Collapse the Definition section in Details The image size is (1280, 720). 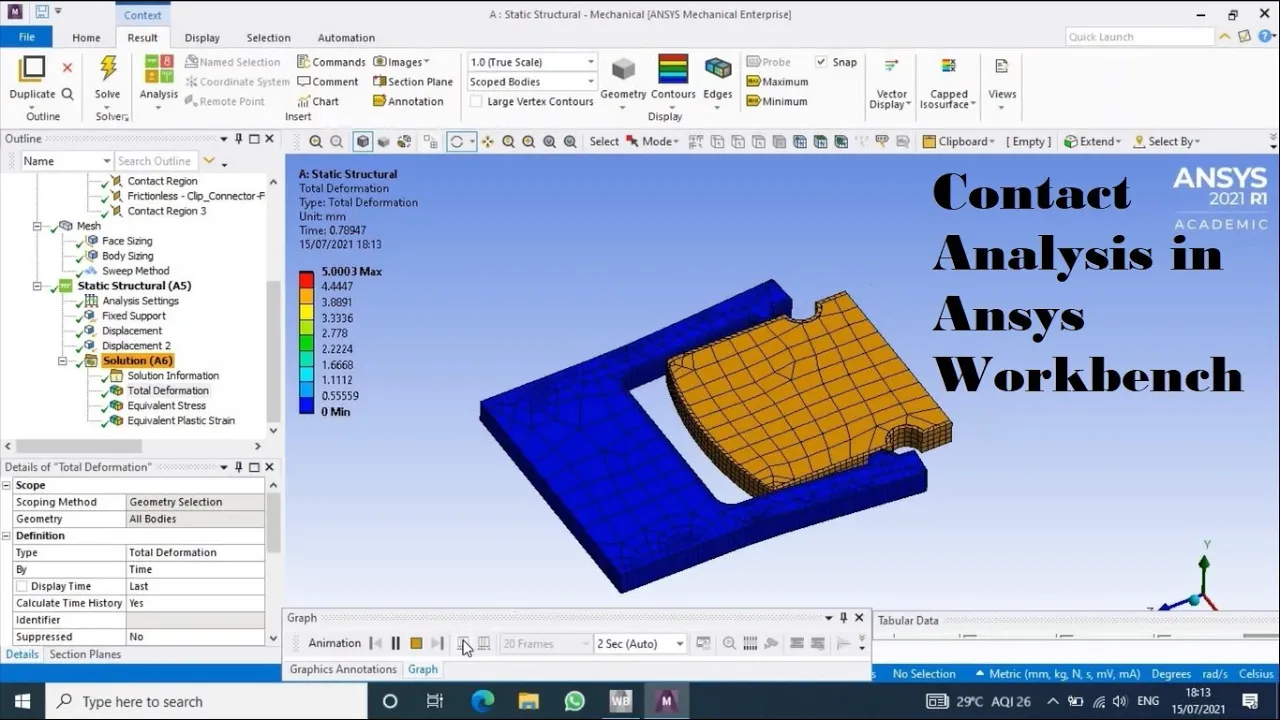(7, 536)
